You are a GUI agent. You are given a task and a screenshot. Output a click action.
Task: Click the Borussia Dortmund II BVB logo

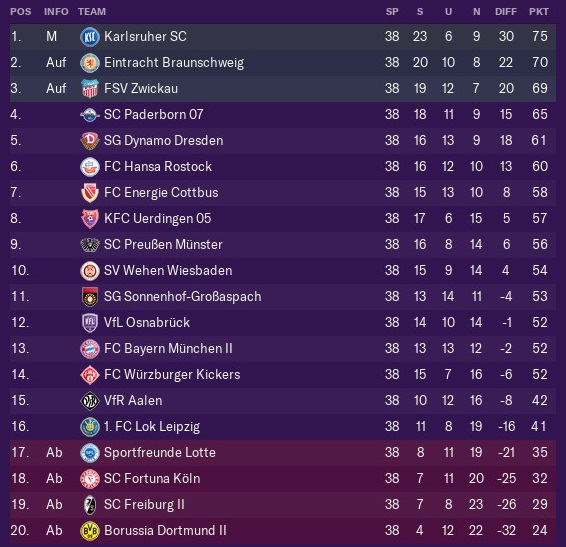[x=90, y=531]
